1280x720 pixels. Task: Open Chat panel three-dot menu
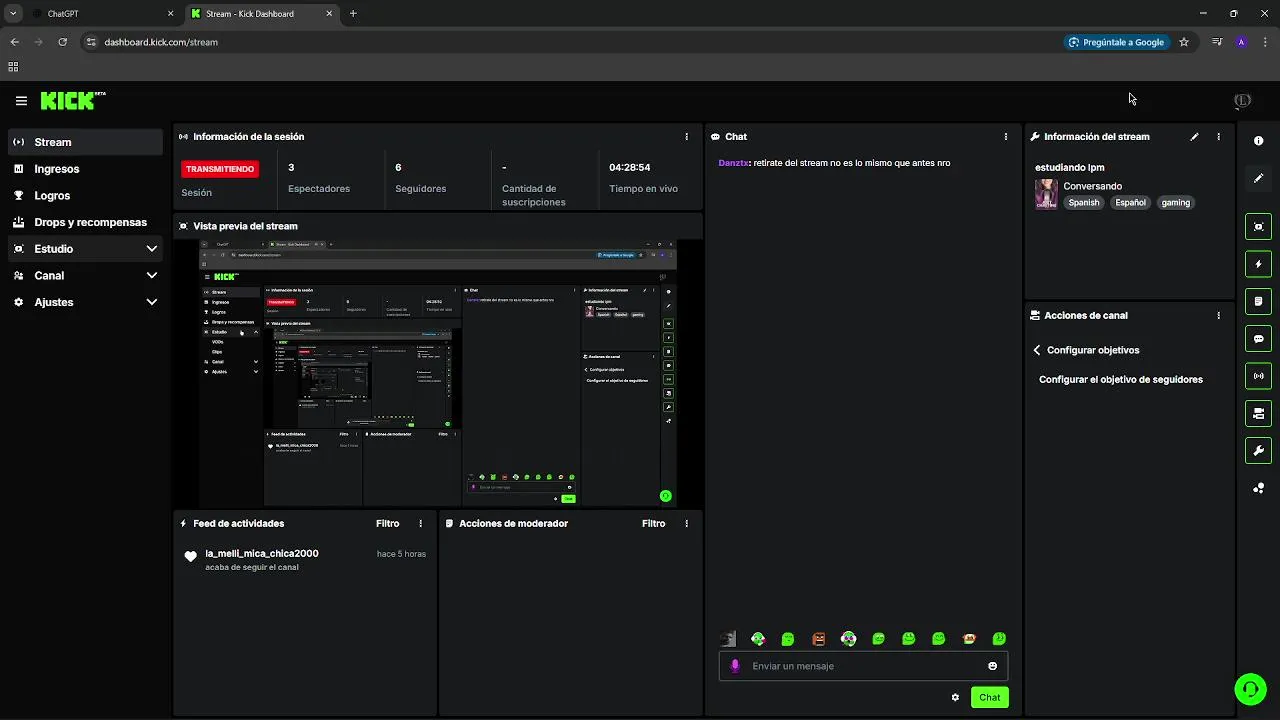click(x=1006, y=137)
